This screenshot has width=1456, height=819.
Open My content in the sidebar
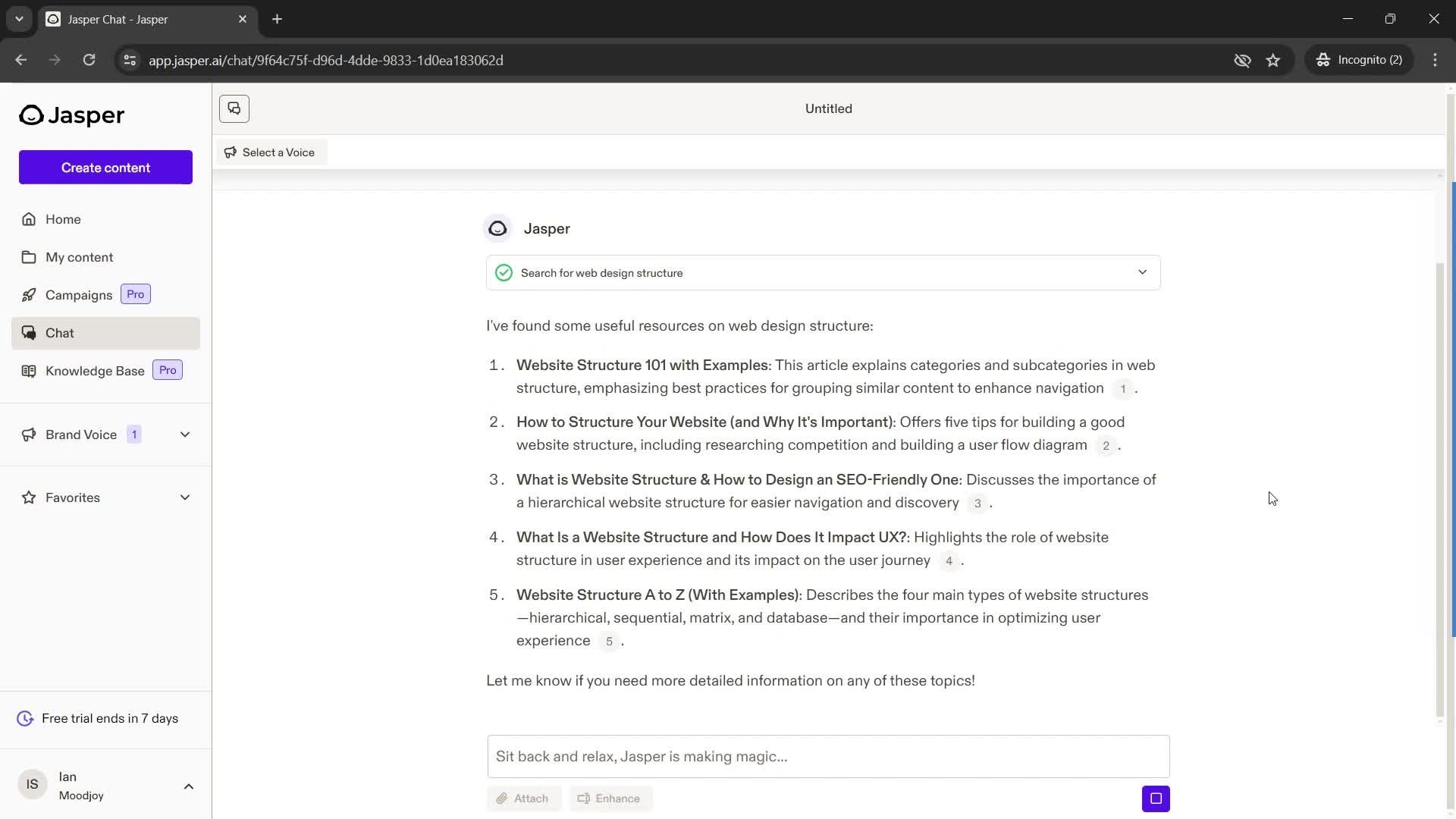coord(105,257)
